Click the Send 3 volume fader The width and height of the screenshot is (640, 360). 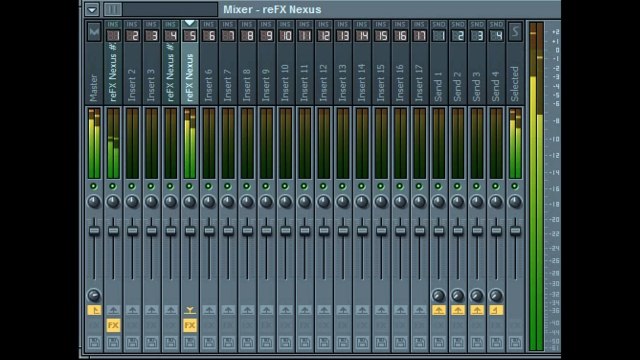pos(477,231)
